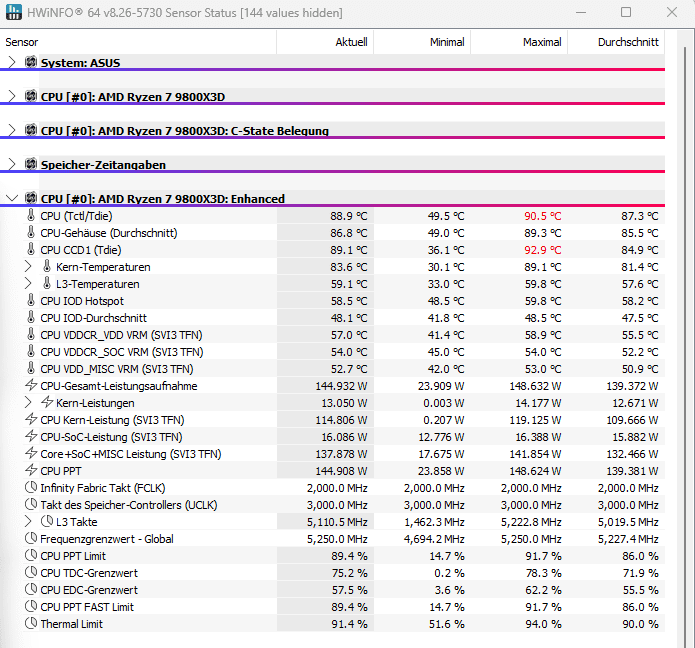This screenshot has height=648, width=695.
Task: Click lightning icon of Core+SoC+MISC Leistung
Action: (x=31, y=453)
